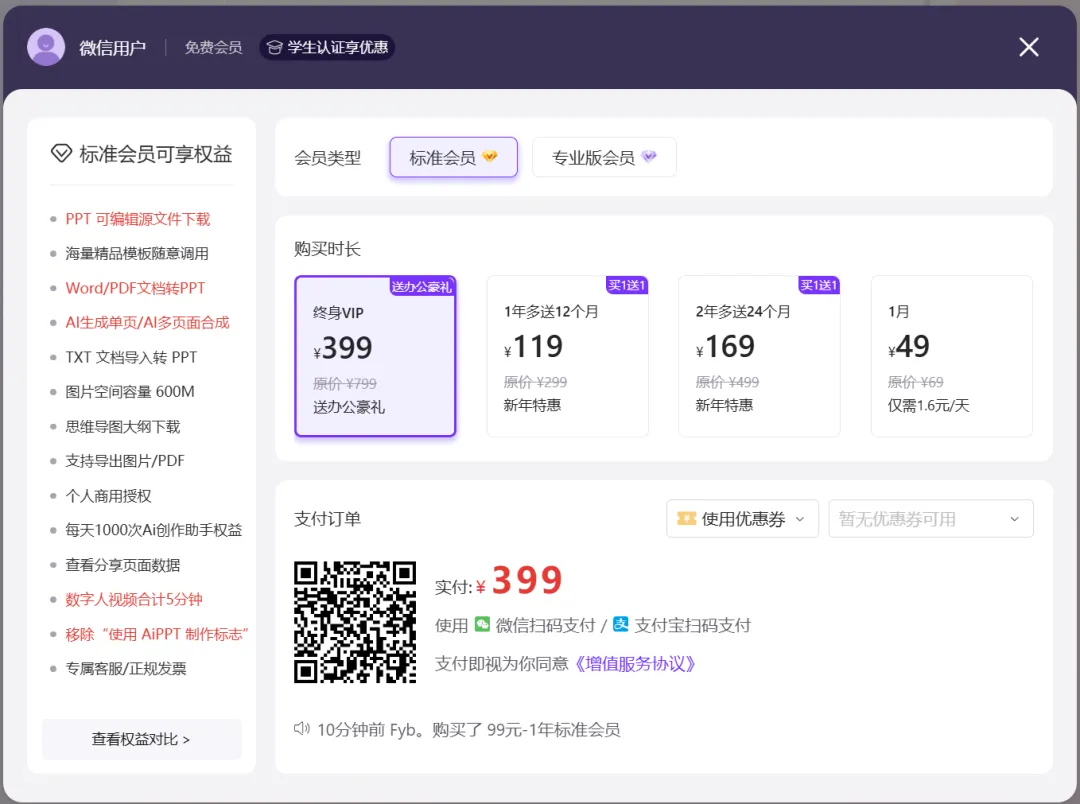Screen dimensions: 1080x804
Task: Click the PPT 可编辑源文件下载 benefit
Action: (138, 219)
